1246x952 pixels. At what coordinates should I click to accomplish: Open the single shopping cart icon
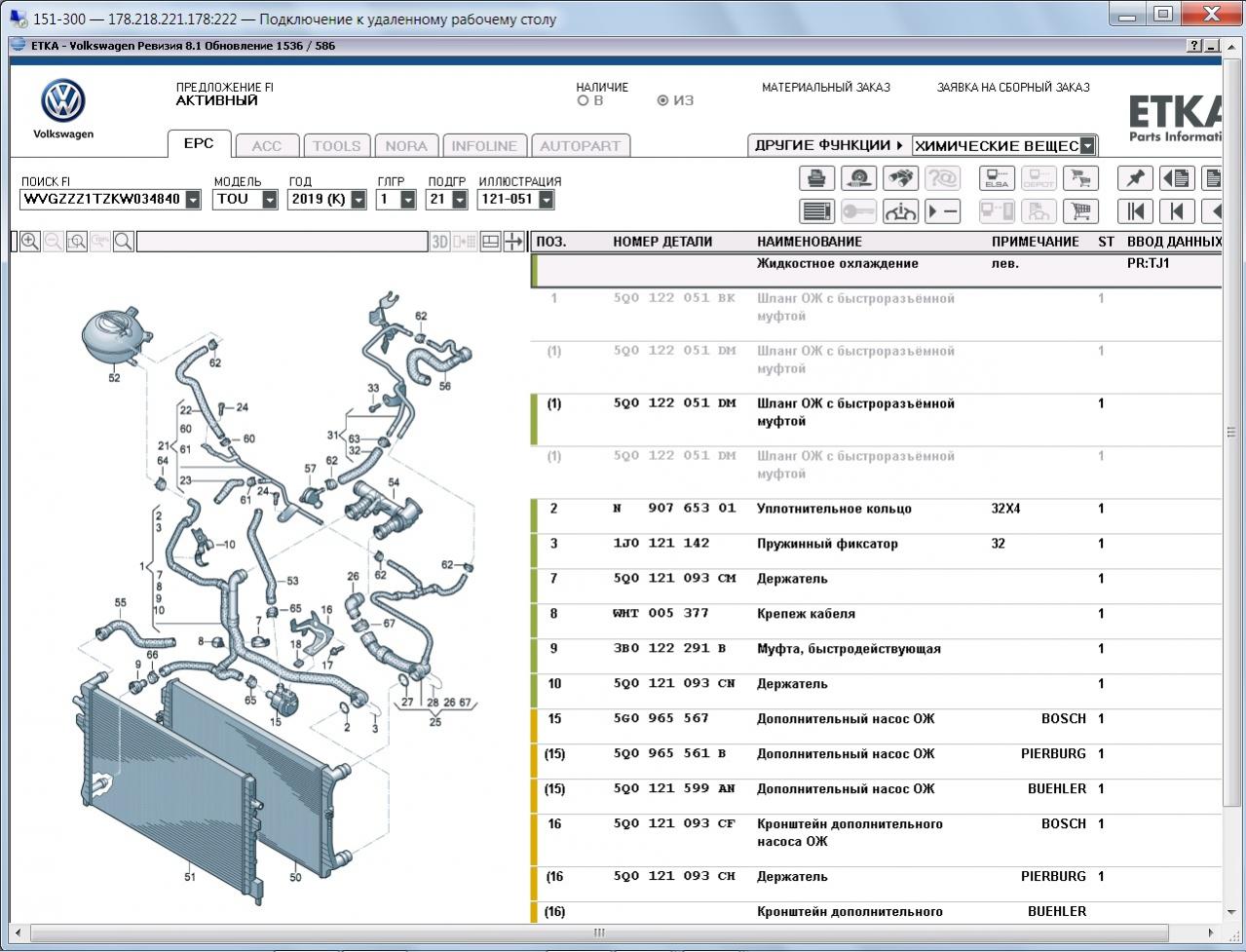(1080, 210)
